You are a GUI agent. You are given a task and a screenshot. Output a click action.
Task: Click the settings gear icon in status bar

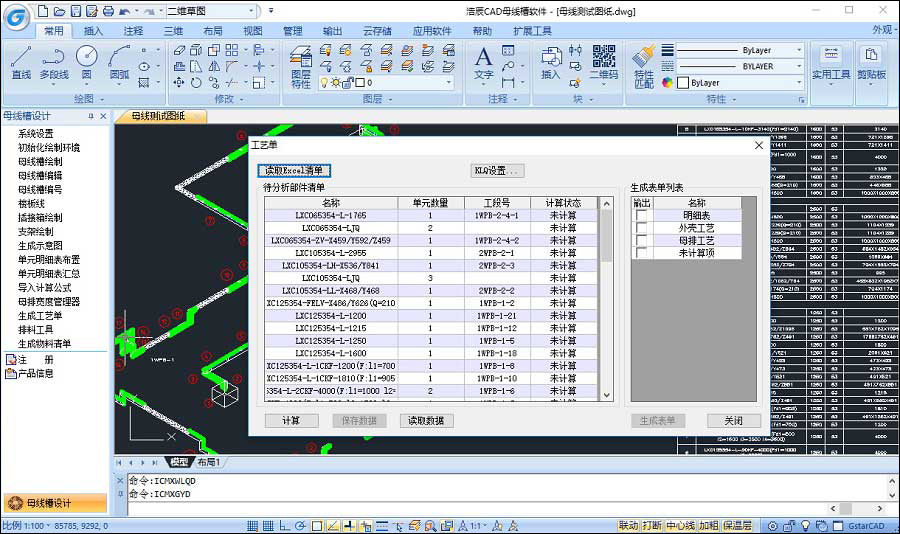coord(773,525)
